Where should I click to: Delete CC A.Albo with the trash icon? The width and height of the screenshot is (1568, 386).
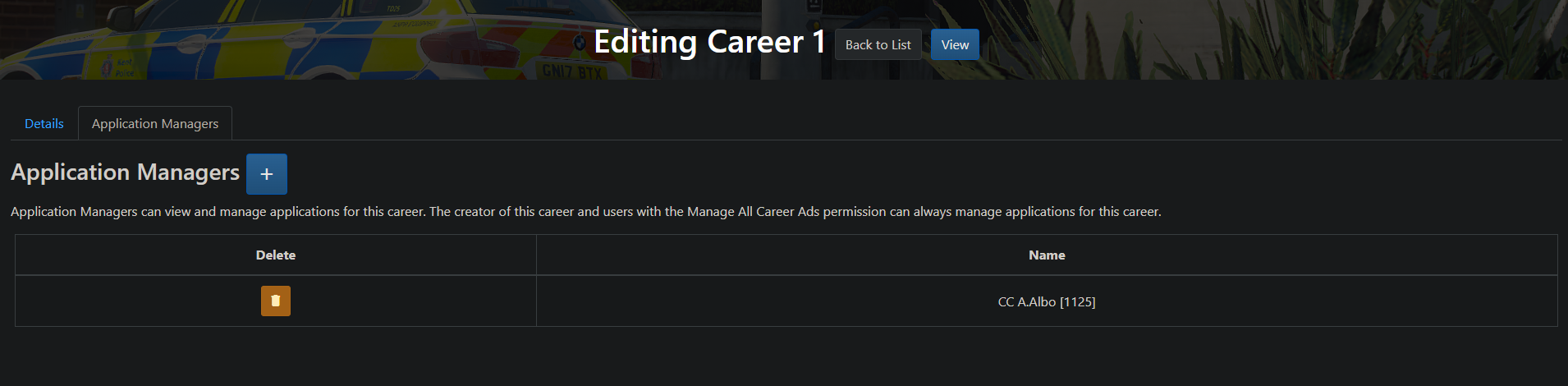(x=275, y=301)
